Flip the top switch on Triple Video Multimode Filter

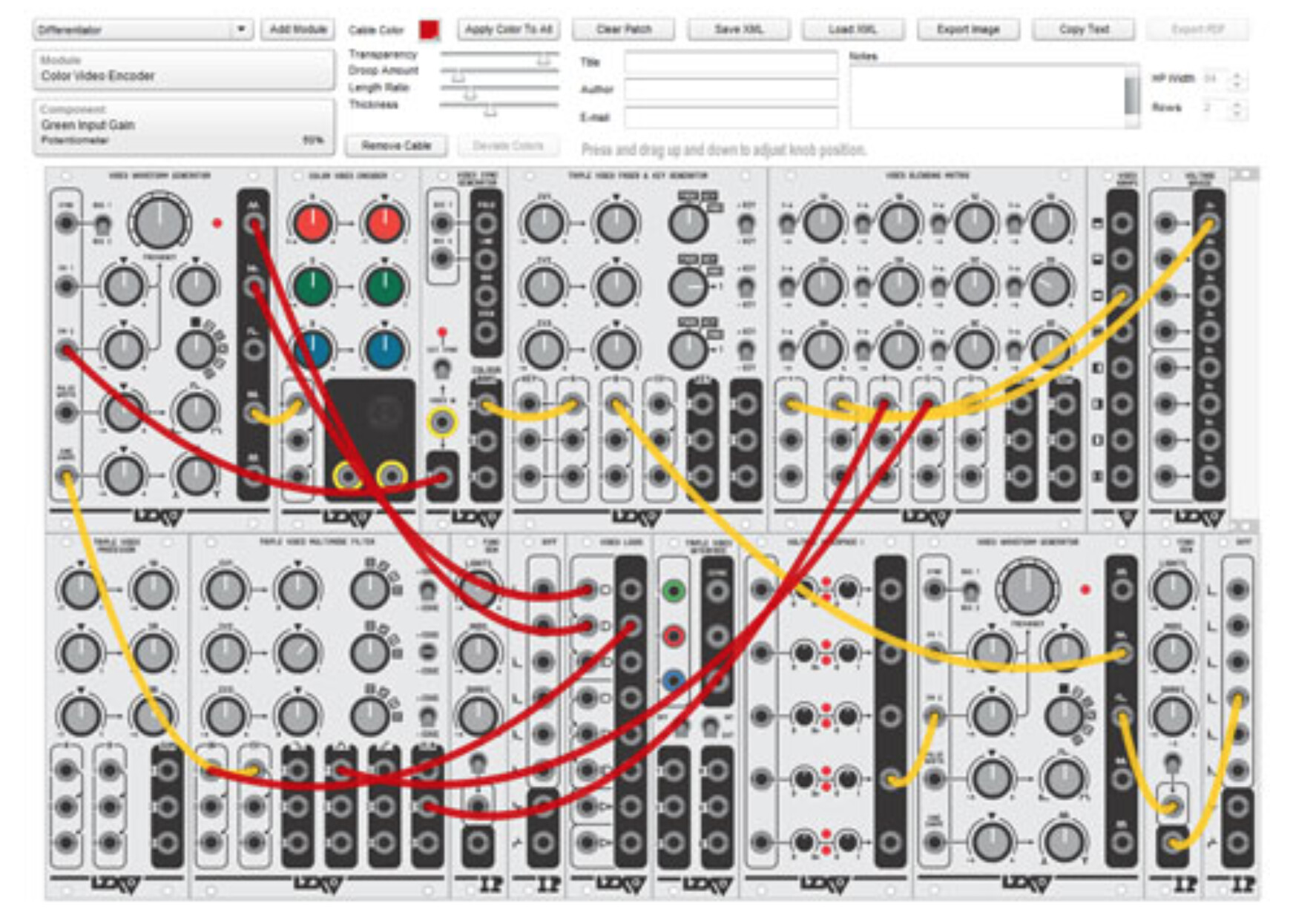click(x=427, y=590)
